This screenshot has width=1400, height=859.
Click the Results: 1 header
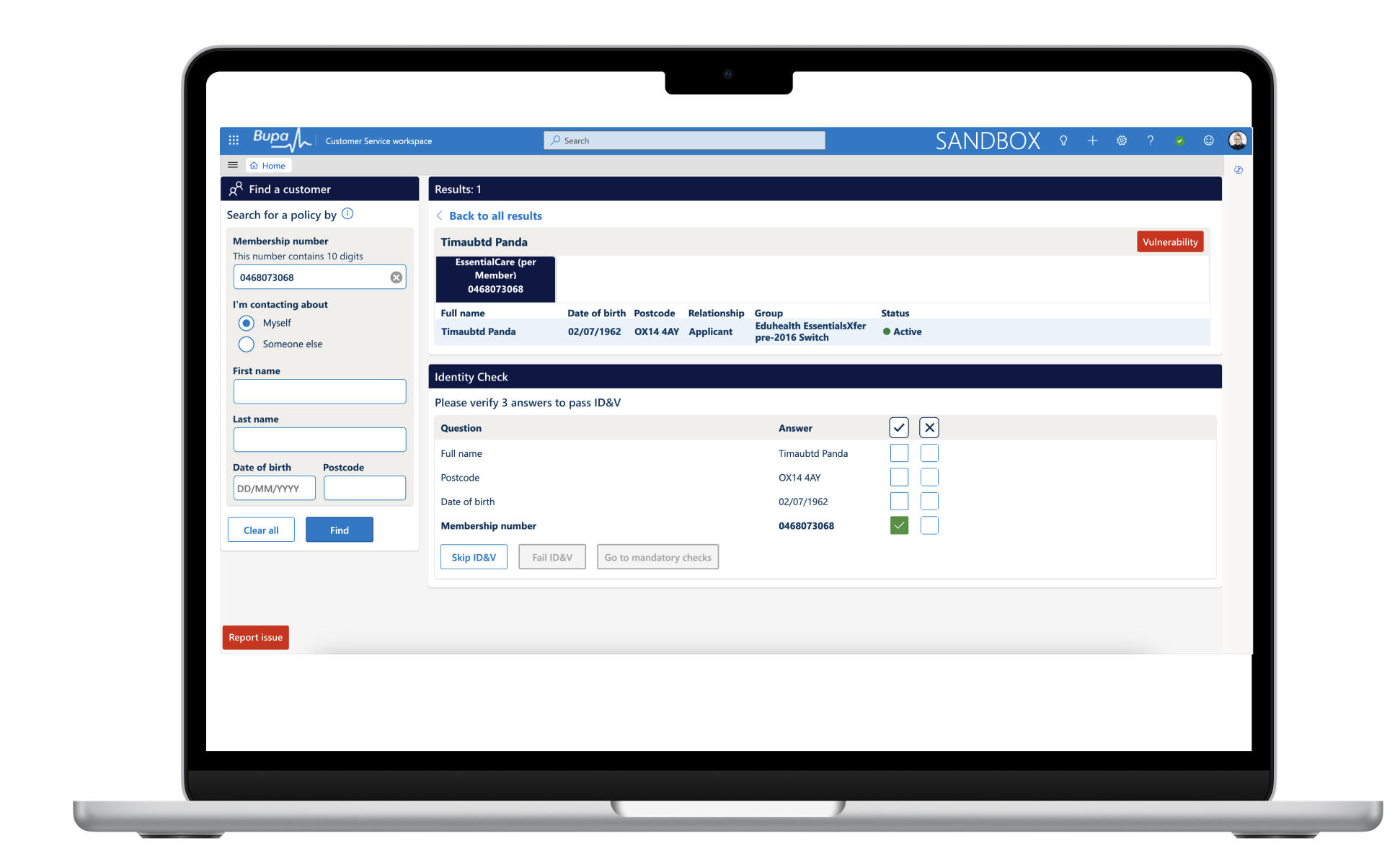[458, 189]
